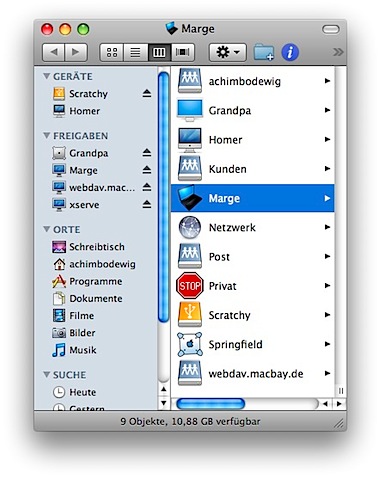Image resolution: width=380 pixels, height=478 pixels.
Task: Click horizontal scroll right arrow
Action: [339, 404]
